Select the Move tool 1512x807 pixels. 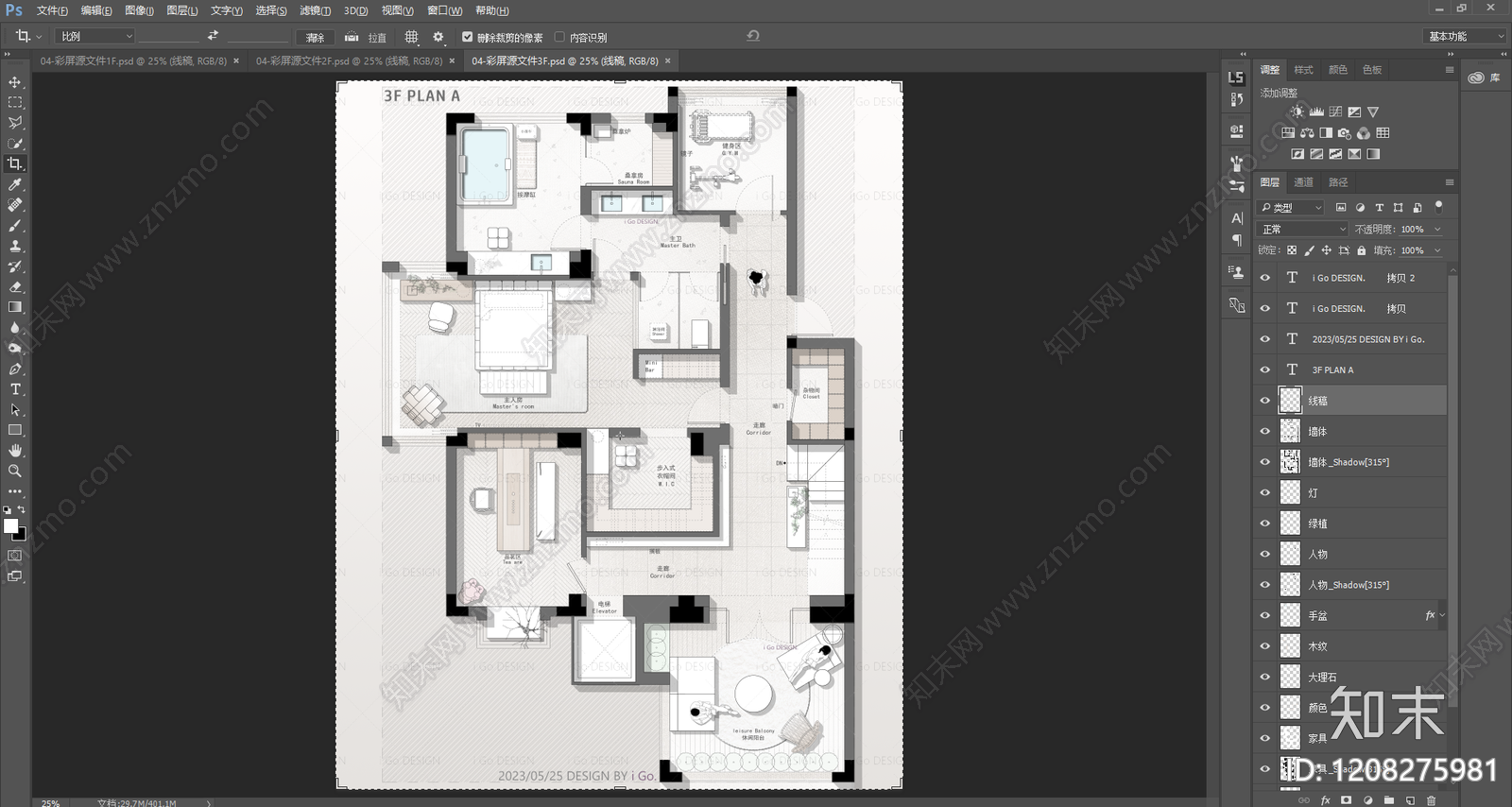pos(15,82)
